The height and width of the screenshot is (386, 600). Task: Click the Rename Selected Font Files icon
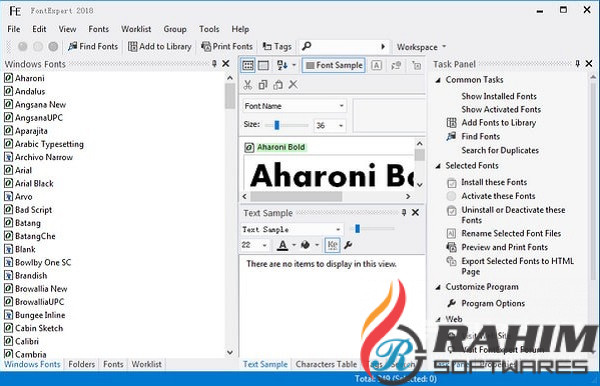click(x=452, y=233)
